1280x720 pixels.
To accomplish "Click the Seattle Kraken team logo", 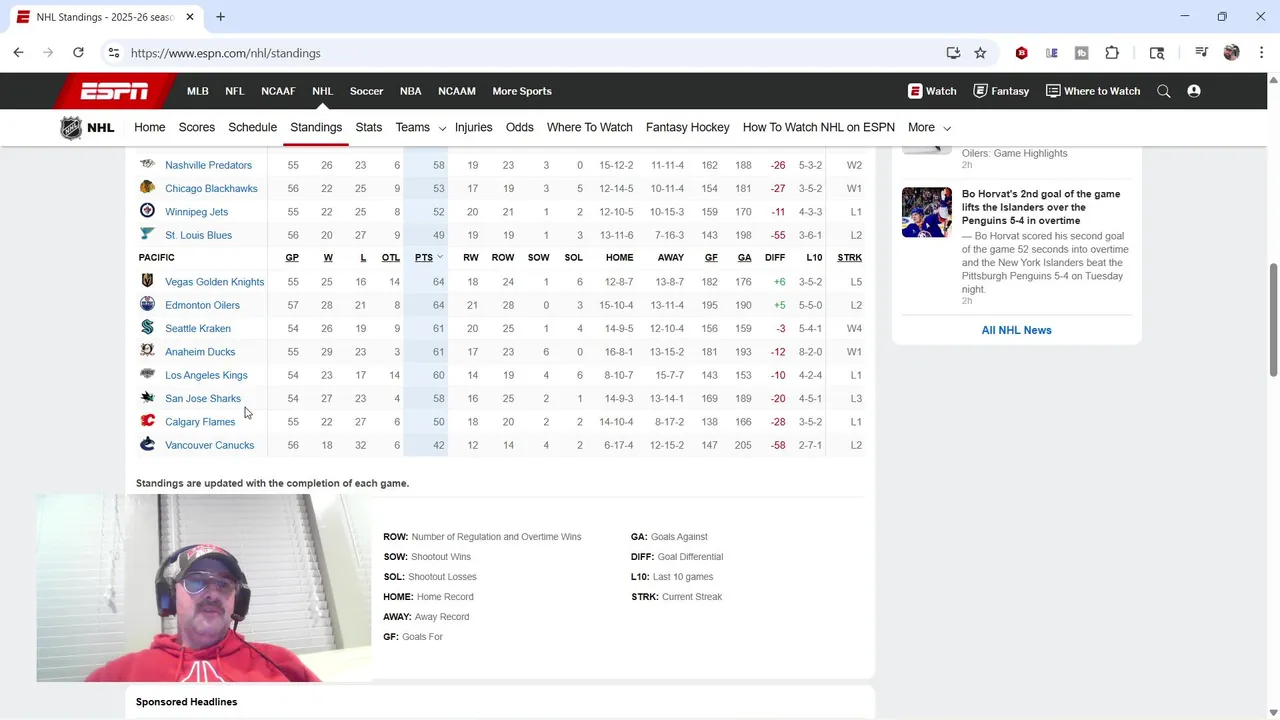I will point(147,327).
